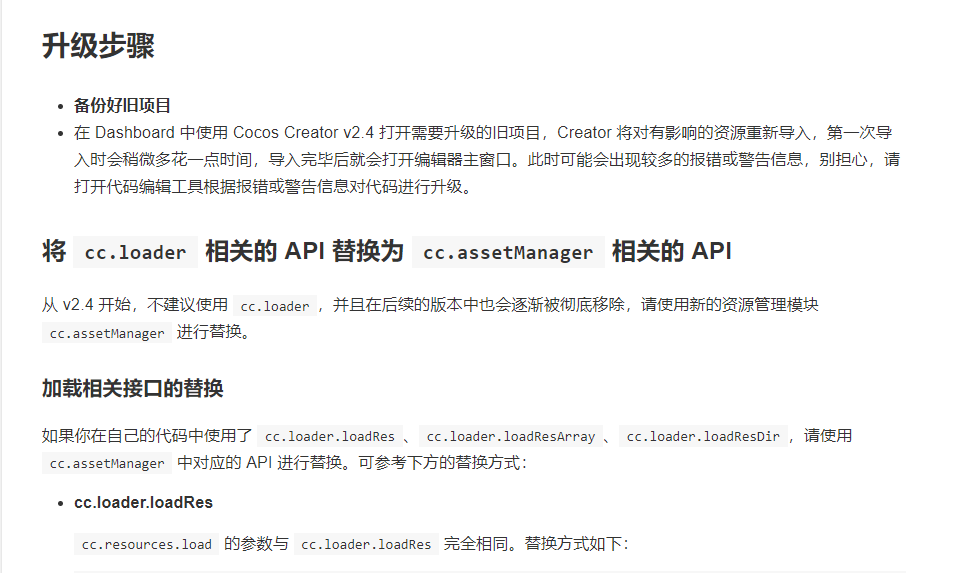The image size is (957, 573).
Task: Click the 加载相关接口的替换 subheading
Action: [132, 388]
